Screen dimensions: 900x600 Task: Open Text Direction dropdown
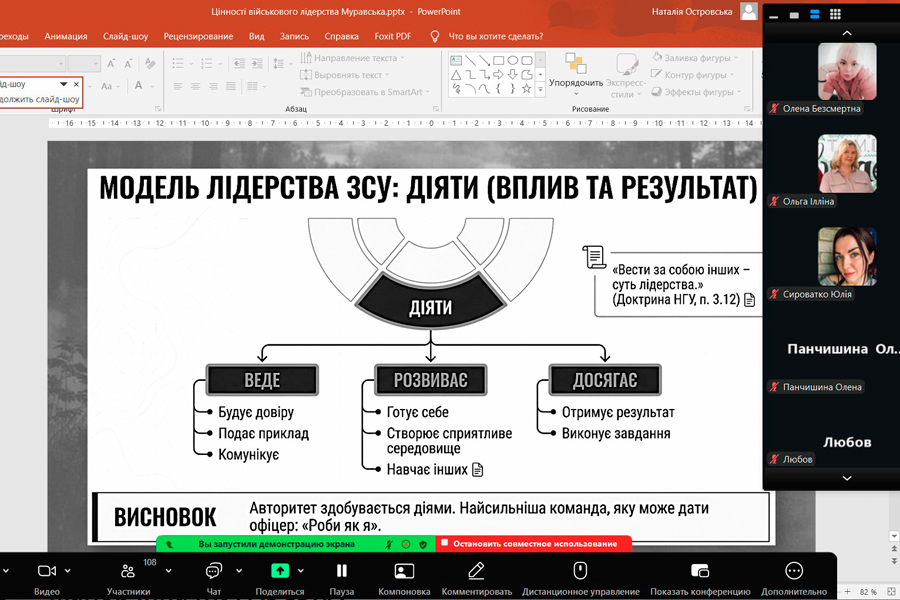pyautogui.click(x=352, y=58)
